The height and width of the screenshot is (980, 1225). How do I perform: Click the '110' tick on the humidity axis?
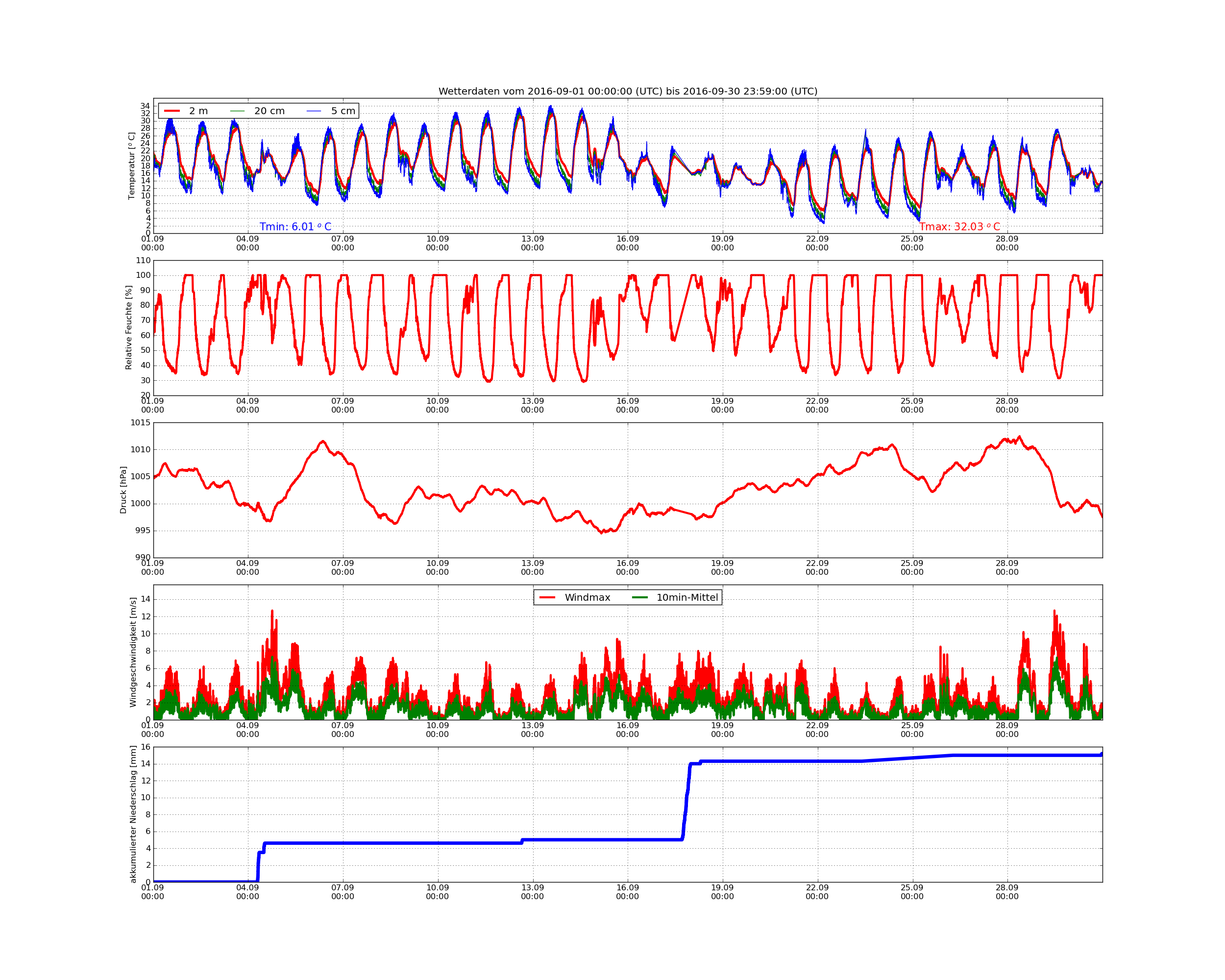click(143, 261)
